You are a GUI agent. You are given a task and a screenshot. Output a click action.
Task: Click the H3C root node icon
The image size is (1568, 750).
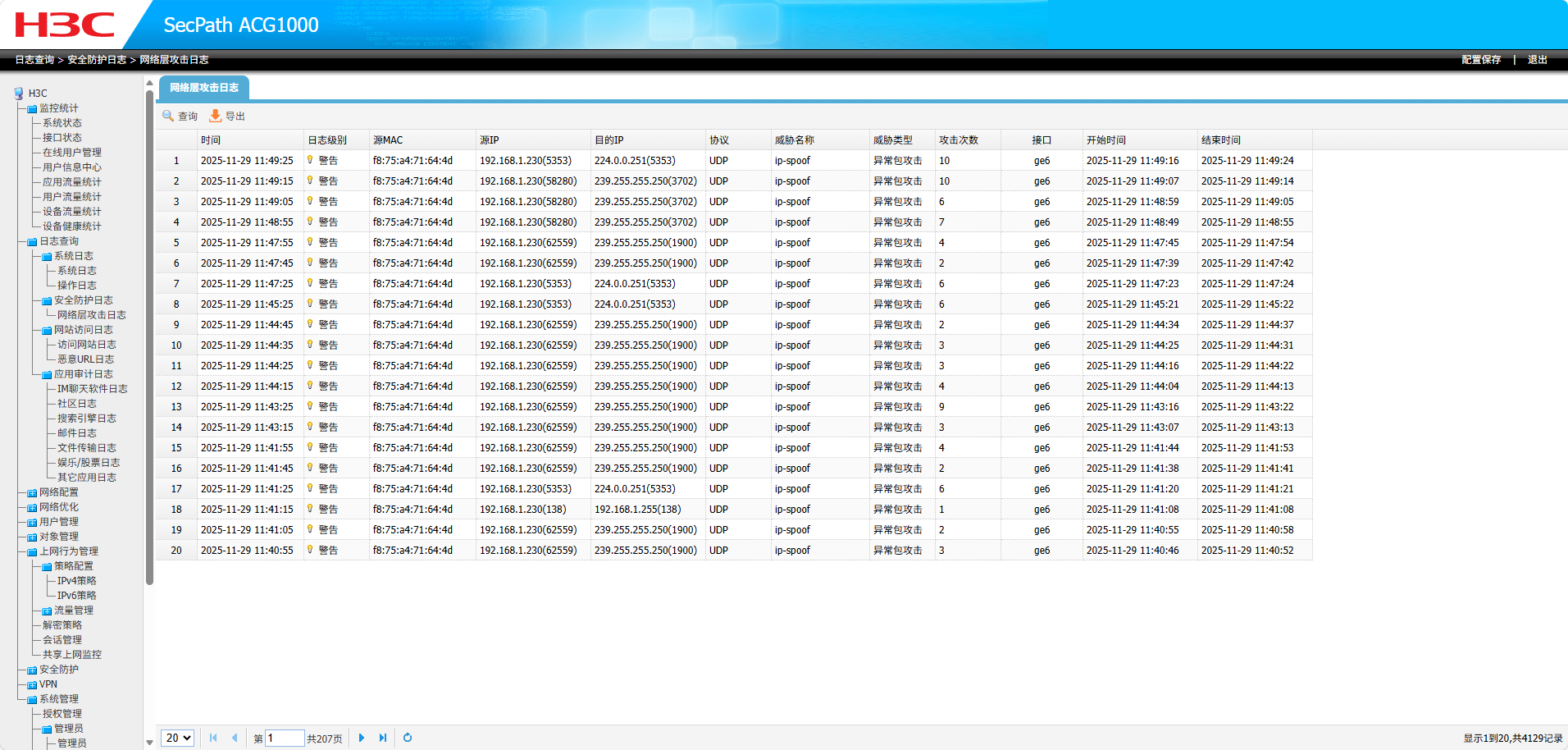pos(19,94)
